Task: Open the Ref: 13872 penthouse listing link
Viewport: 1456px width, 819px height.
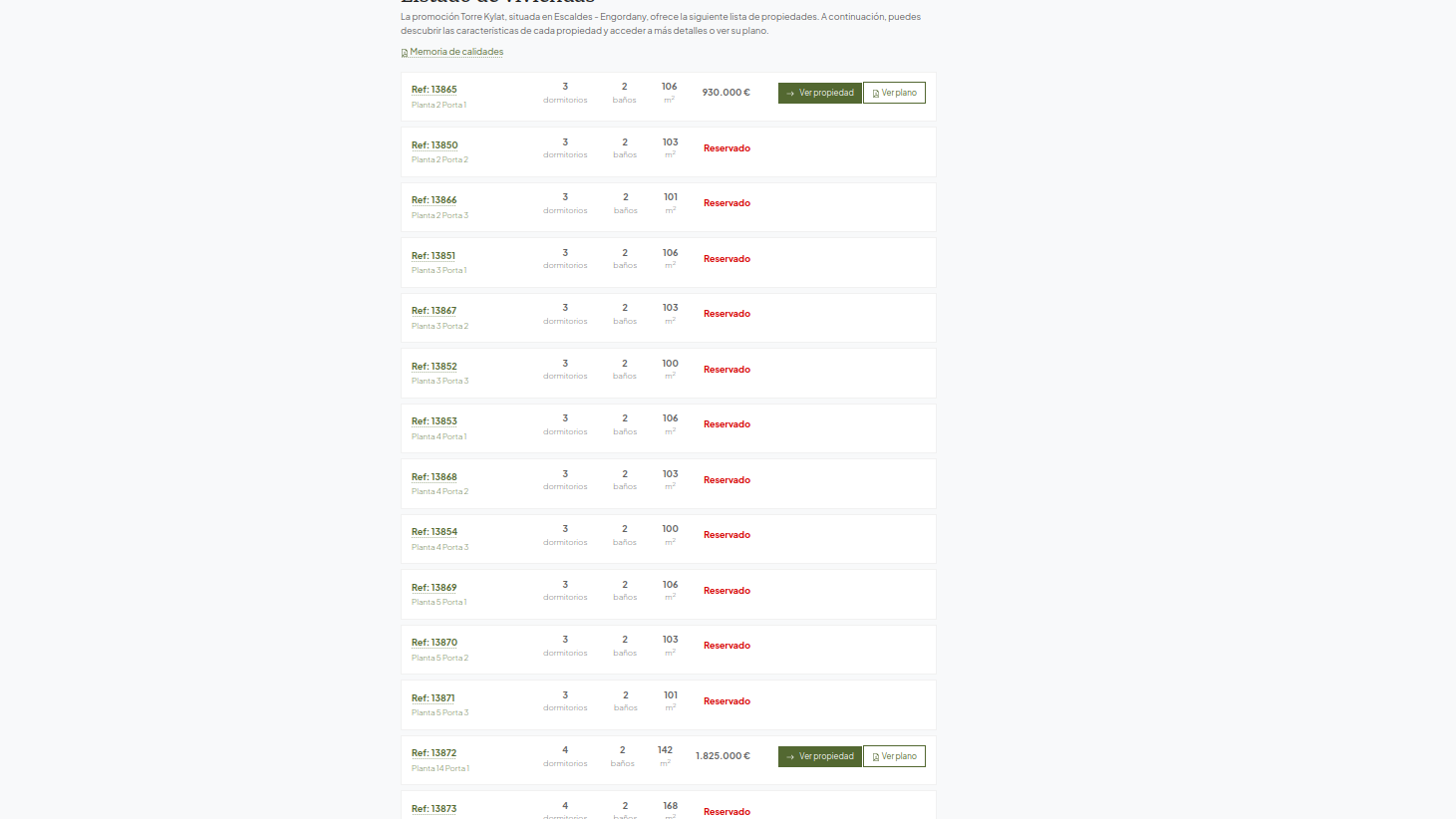Action: (x=435, y=753)
